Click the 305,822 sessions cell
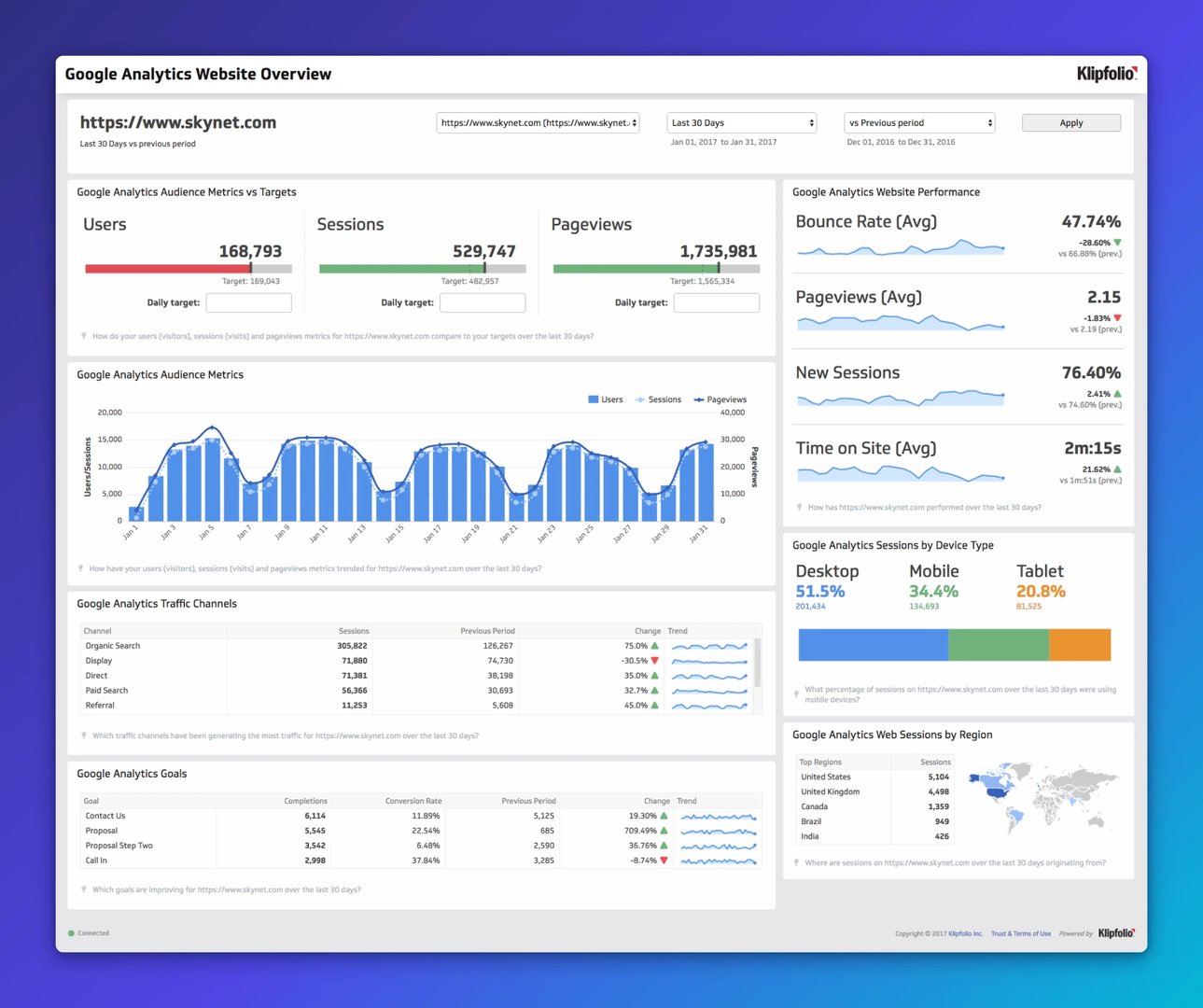1203x1008 pixels. pos(352,646)
